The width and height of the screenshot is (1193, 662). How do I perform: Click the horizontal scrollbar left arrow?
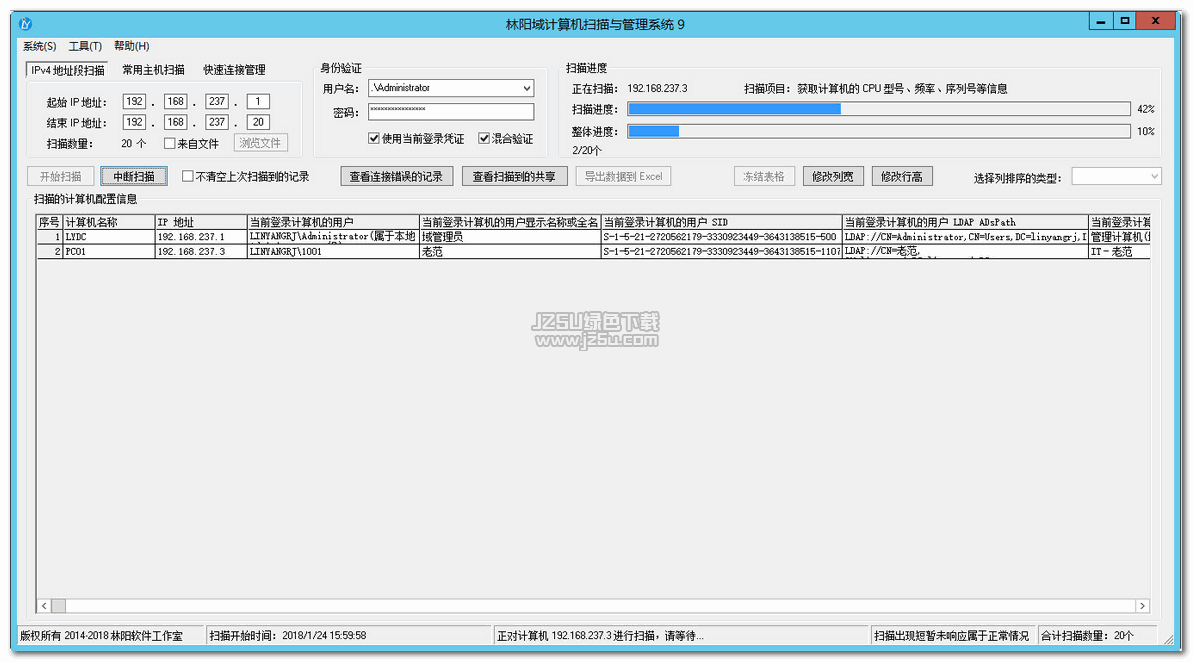(44, 606)
